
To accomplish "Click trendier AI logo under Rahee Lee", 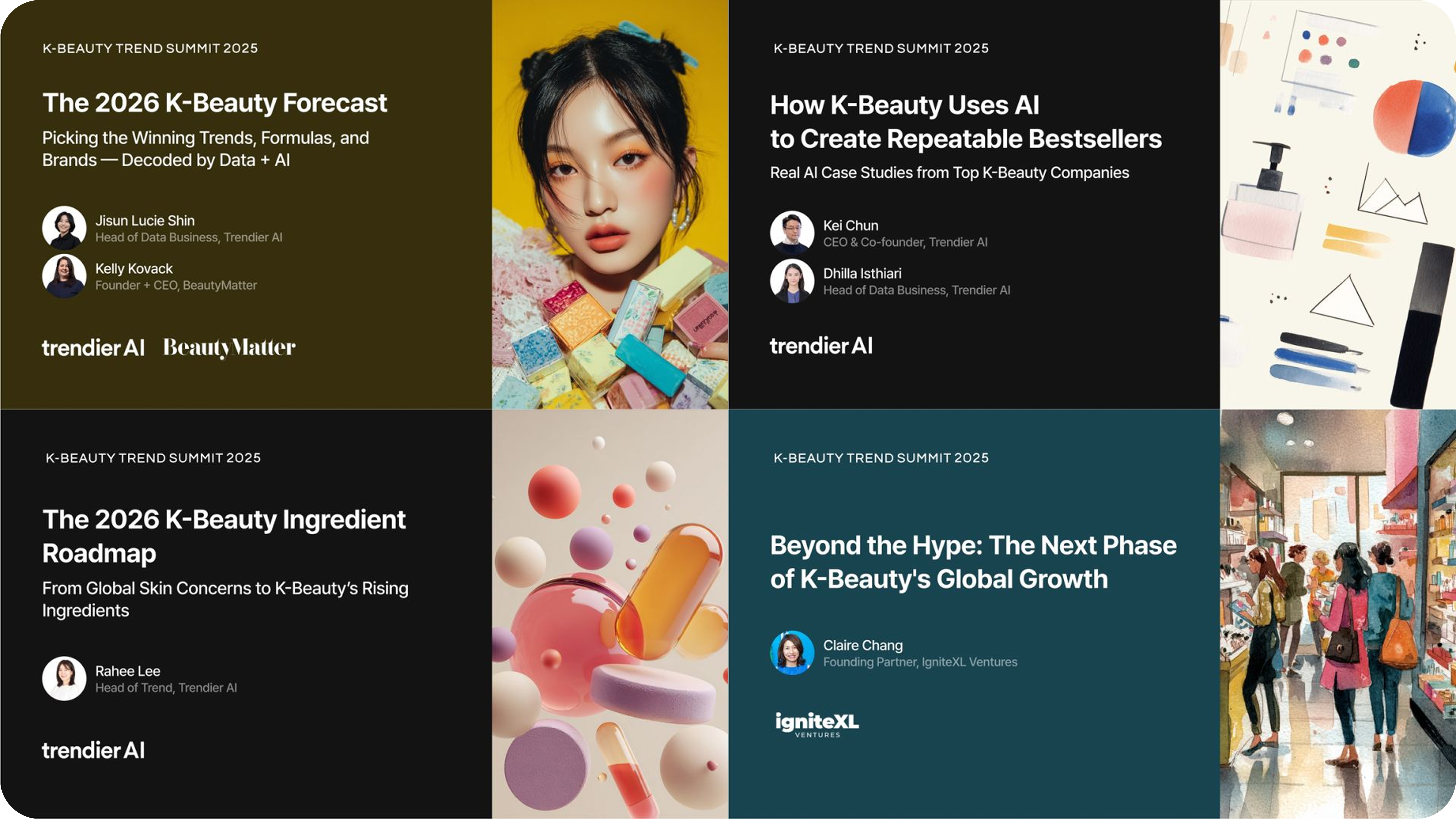I will 93,750.
